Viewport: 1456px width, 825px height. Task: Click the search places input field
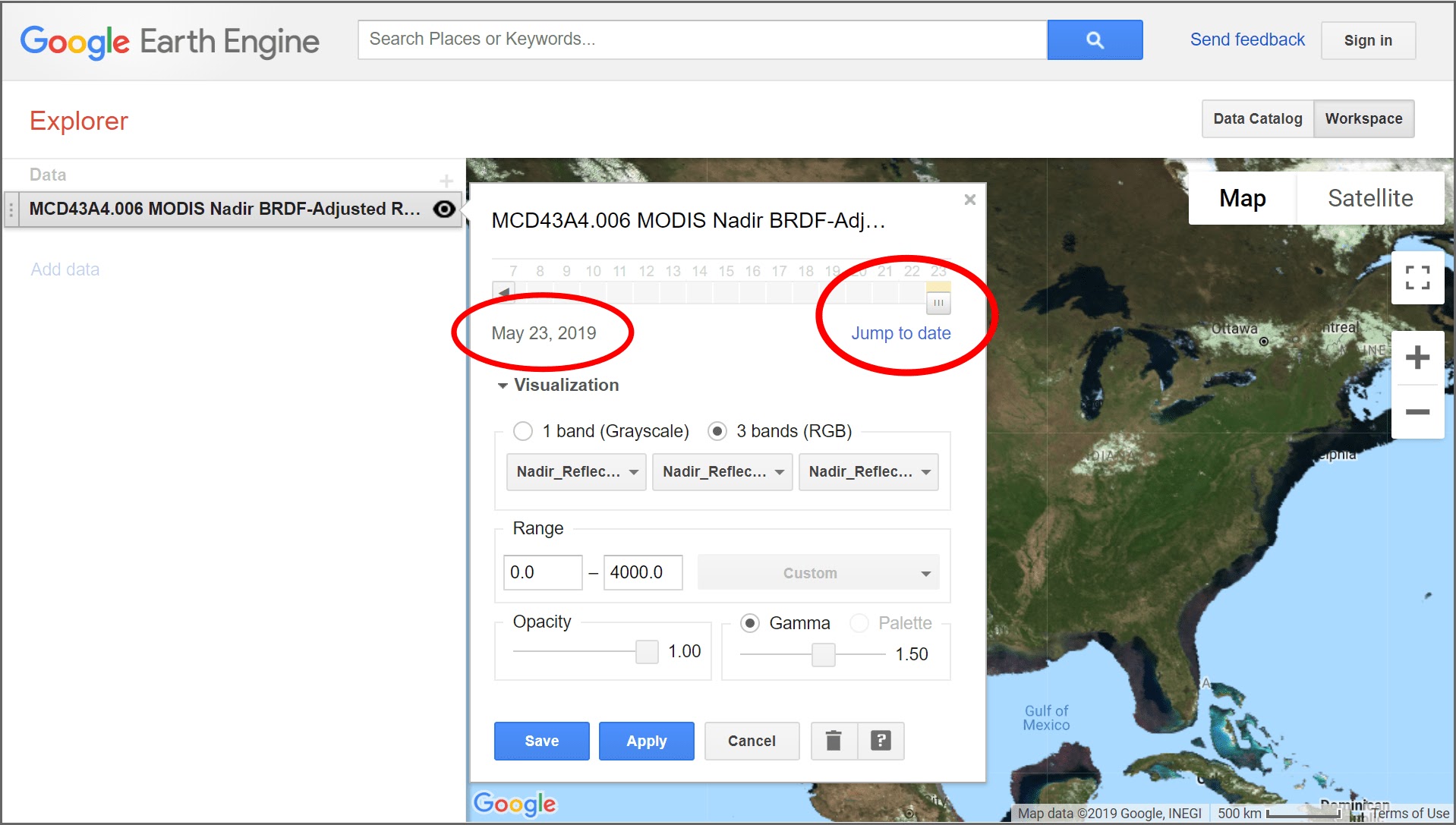[x=703, y=39]
